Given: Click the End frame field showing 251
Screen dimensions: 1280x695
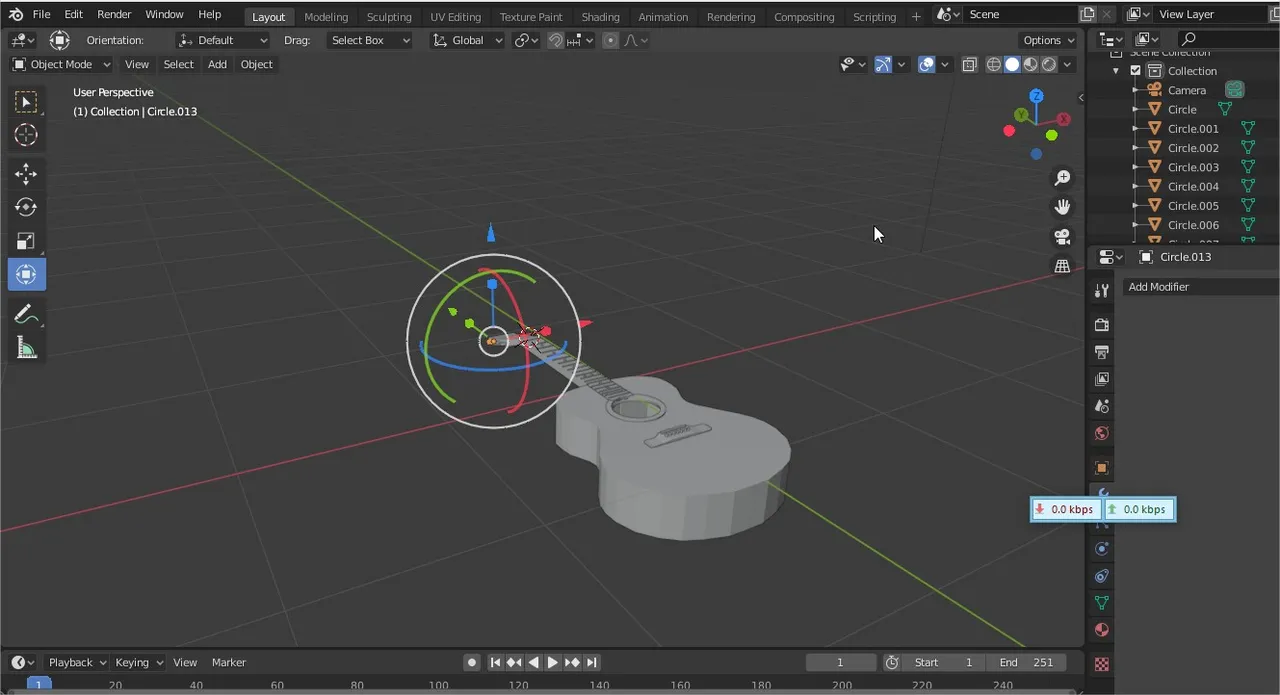Looking at the screenshot, I should [x=1026, y=662].
